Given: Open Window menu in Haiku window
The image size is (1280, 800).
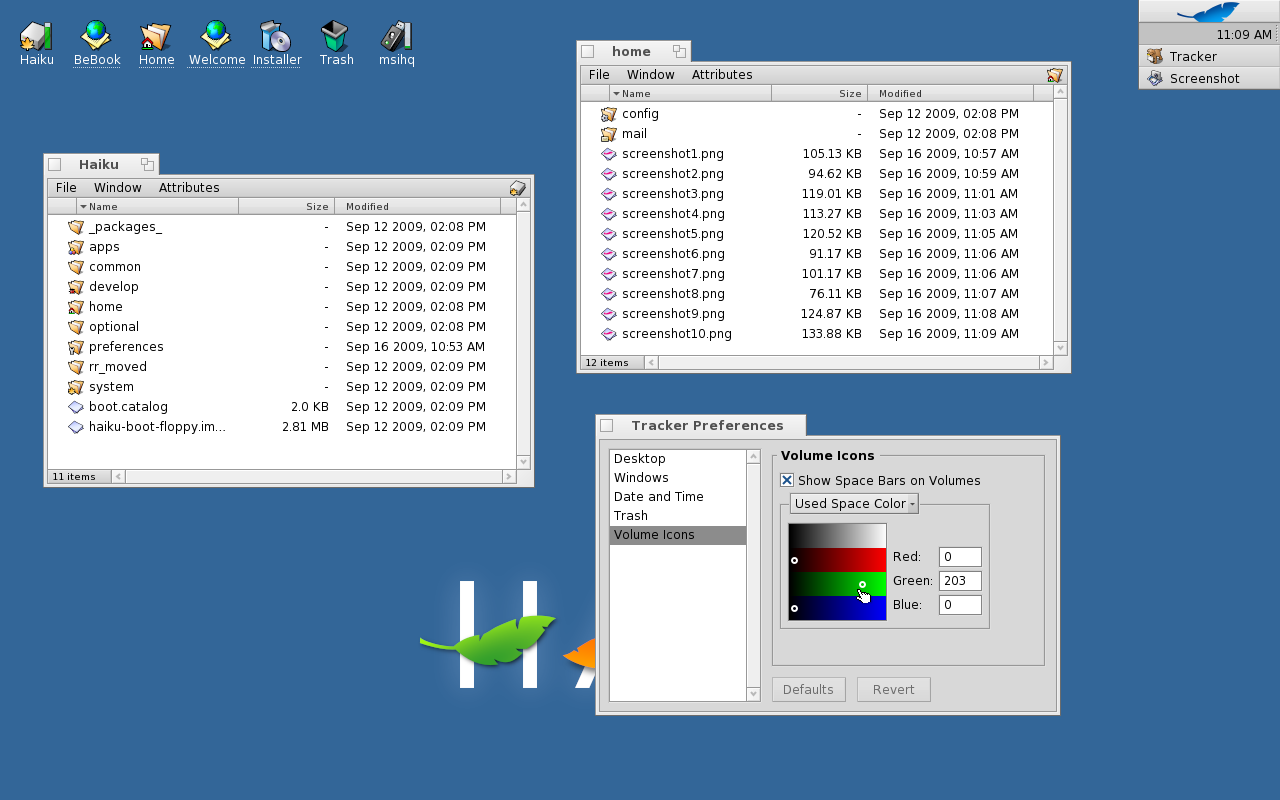Looking at the screenshot, I should point(118,188).
